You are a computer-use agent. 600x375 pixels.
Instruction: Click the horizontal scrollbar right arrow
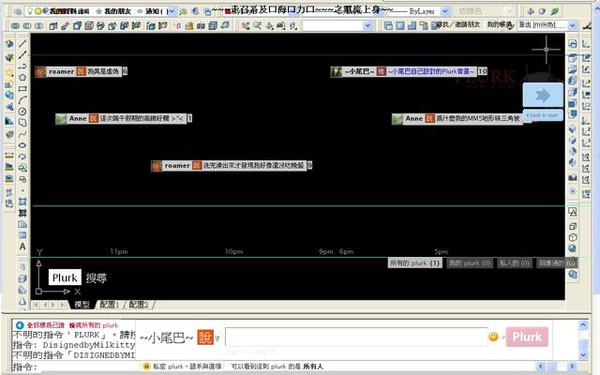(571, 366)
